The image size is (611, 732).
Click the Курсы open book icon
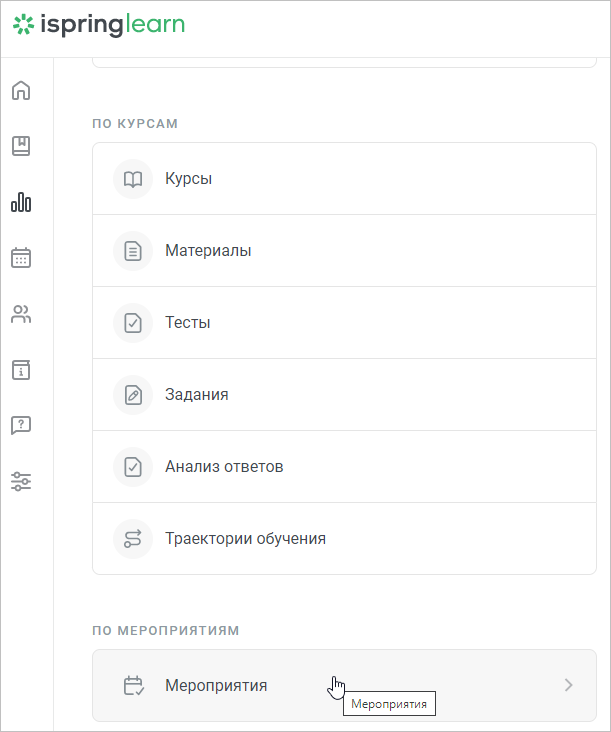click(x=133, y=179)
